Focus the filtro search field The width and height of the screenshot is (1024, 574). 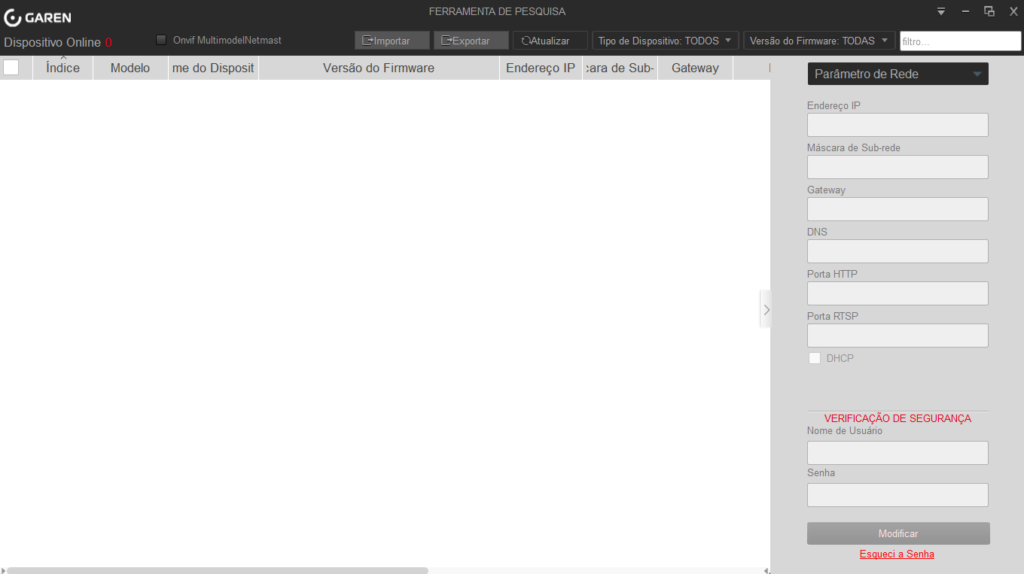[x=960, y=41]
